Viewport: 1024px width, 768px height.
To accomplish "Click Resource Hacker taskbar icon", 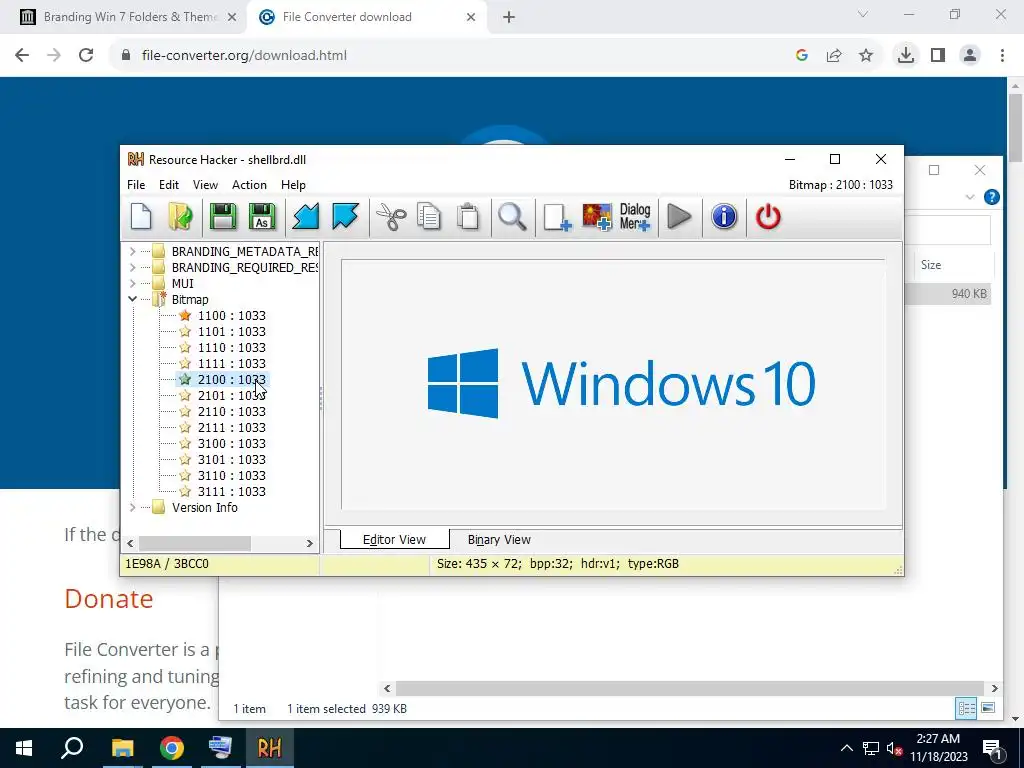I will tap(269, 748).
